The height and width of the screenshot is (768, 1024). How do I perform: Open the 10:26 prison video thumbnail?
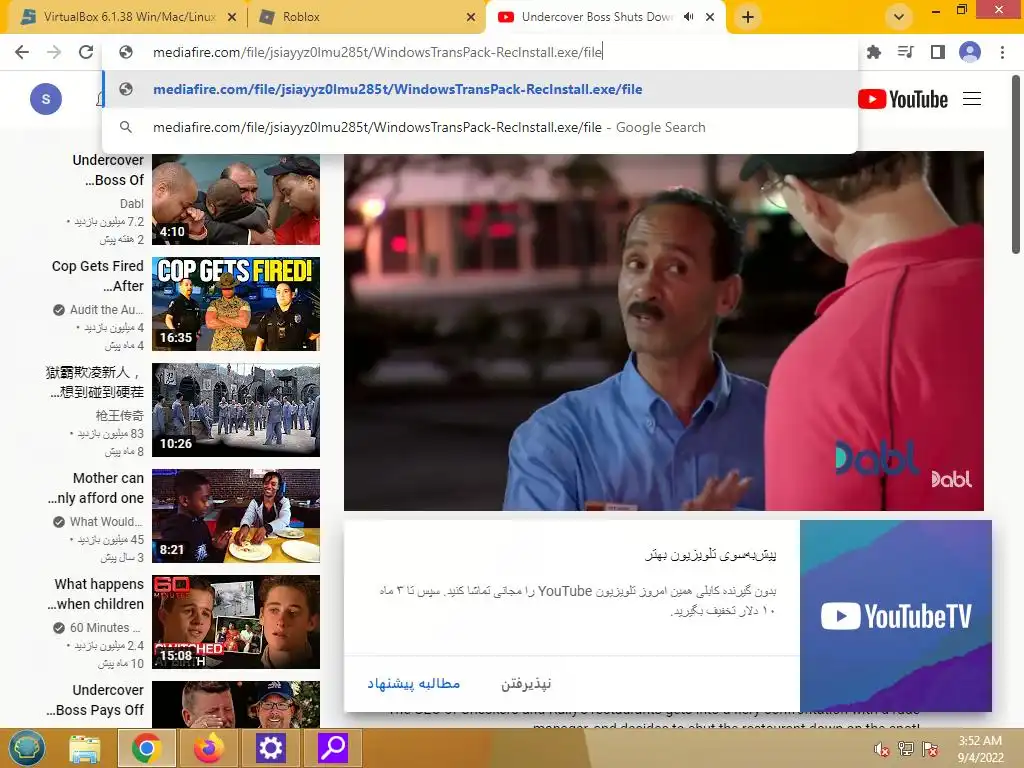236,409
